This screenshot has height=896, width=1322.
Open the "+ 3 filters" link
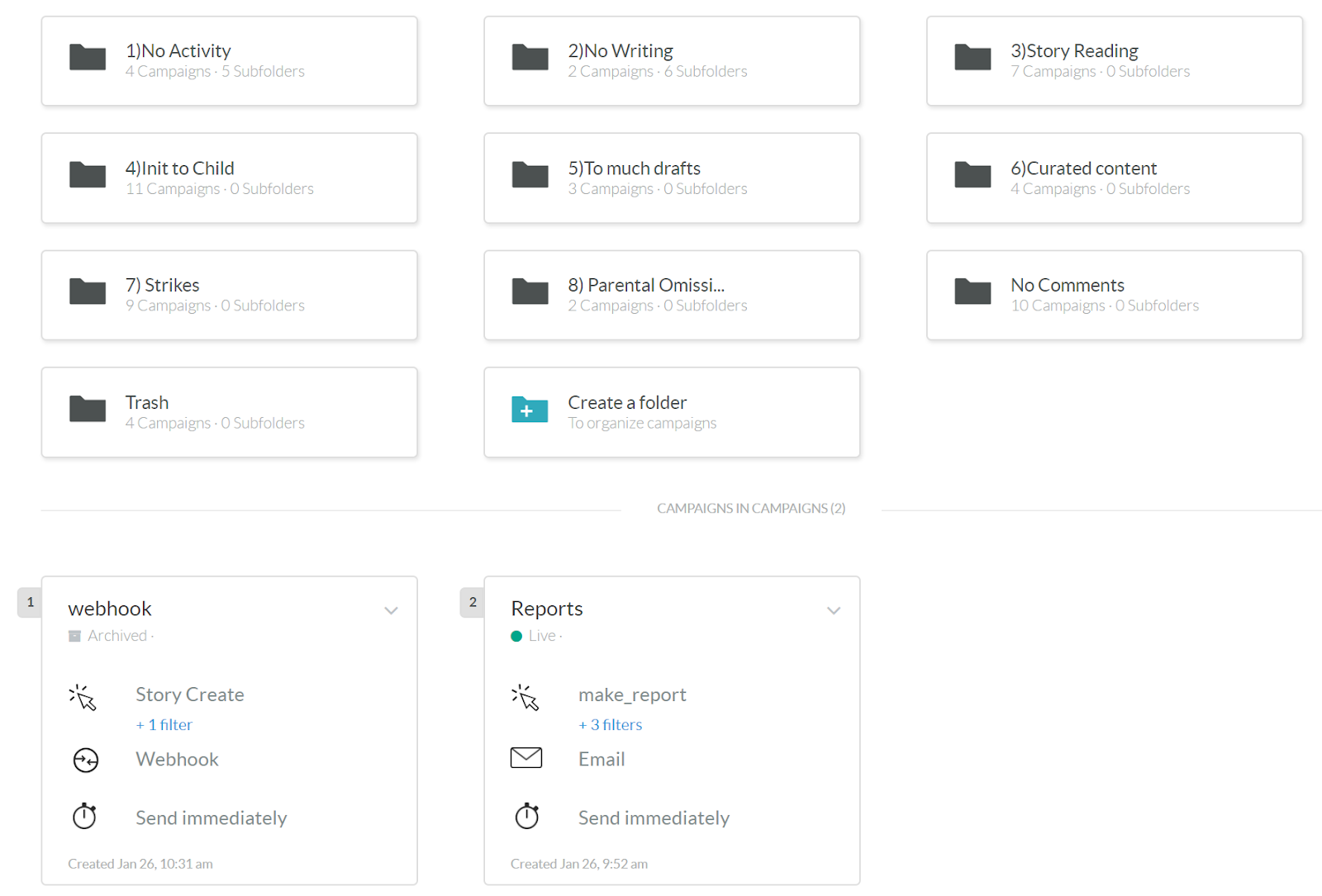[611, 724]
